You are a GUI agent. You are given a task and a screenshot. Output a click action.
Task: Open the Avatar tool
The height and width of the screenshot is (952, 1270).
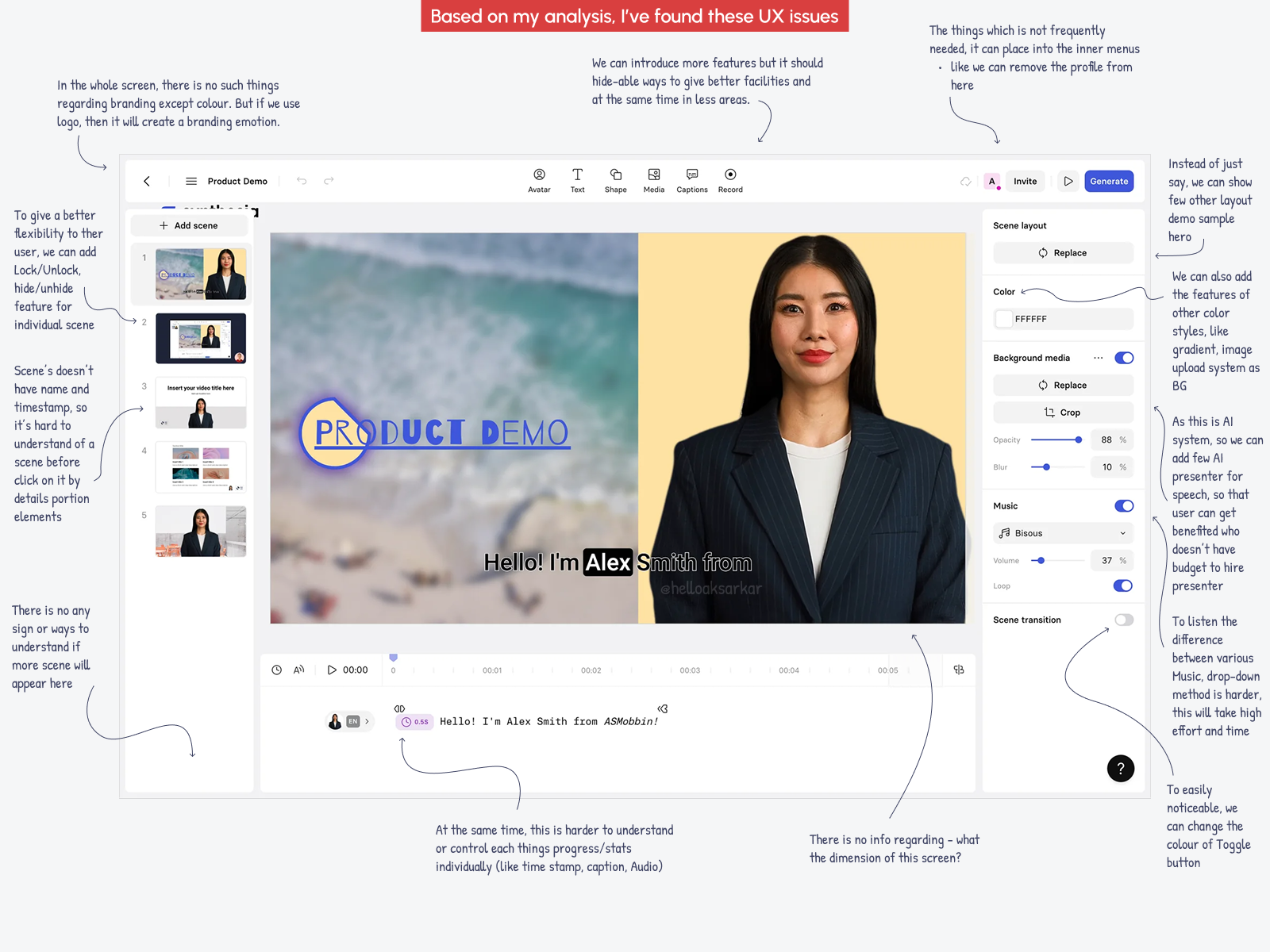pos(539,180)
